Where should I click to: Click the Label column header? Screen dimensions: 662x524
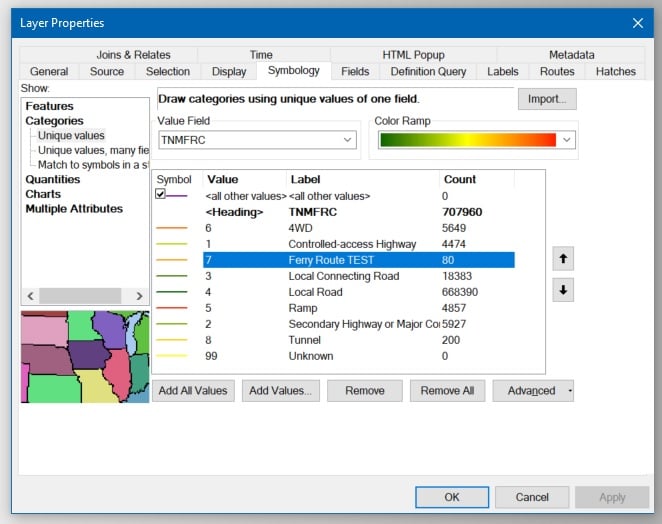coord(363,179)
